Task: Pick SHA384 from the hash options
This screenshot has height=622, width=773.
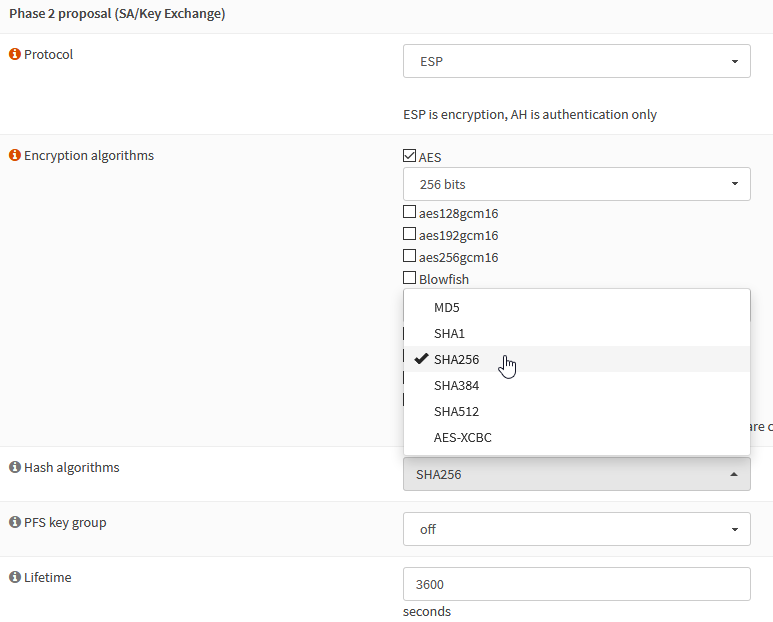Action: coord(455,386)
